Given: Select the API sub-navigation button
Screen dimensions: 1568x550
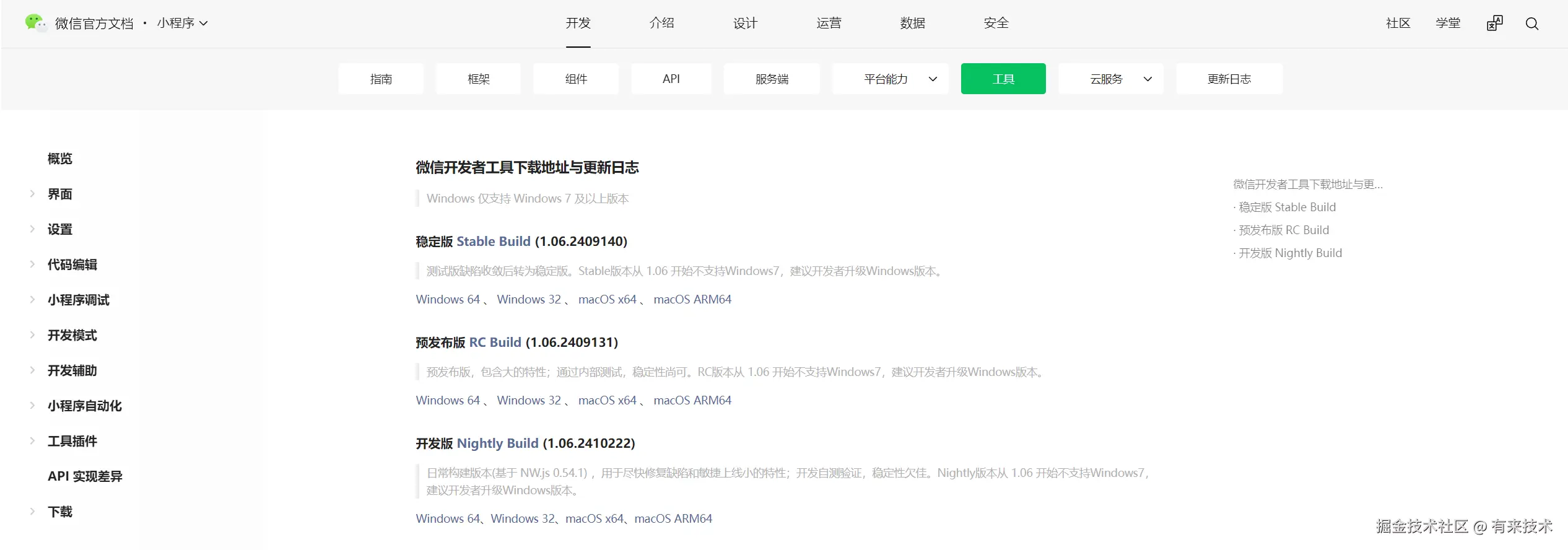Looking at the screenshot, I should click(x=671, y=79).
